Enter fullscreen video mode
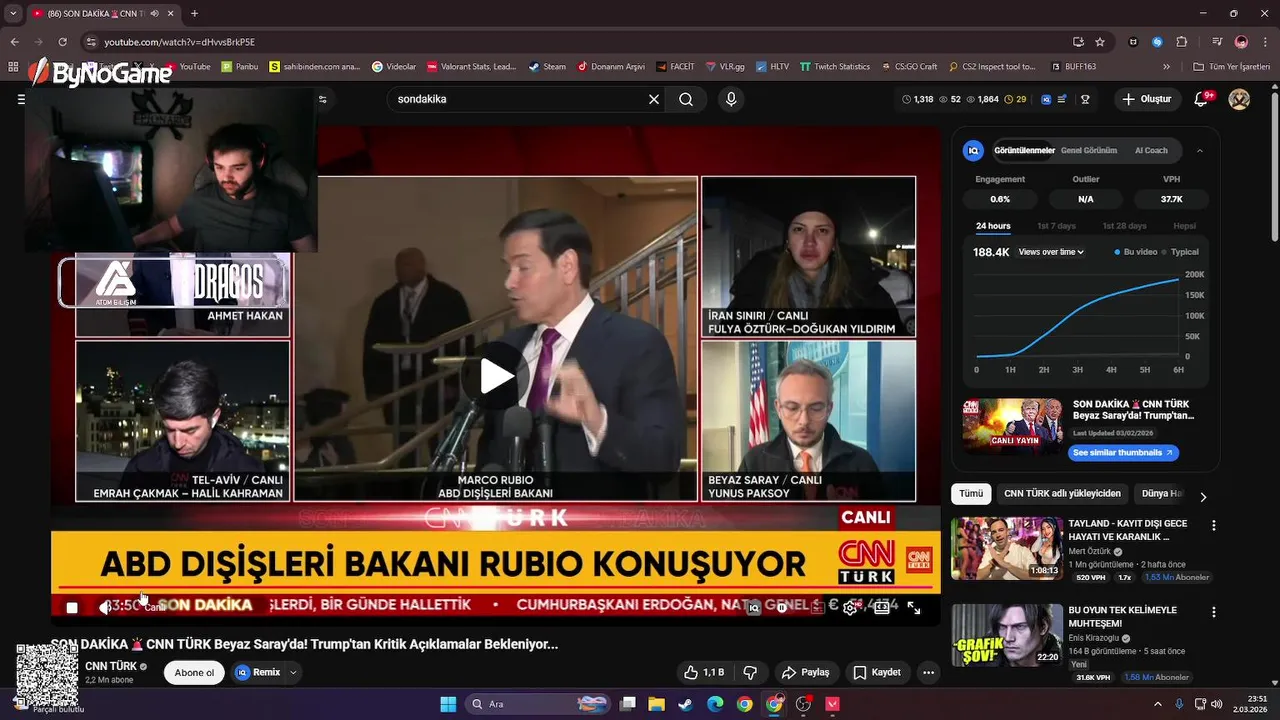 pyautogui.click(x=913, y=607)
